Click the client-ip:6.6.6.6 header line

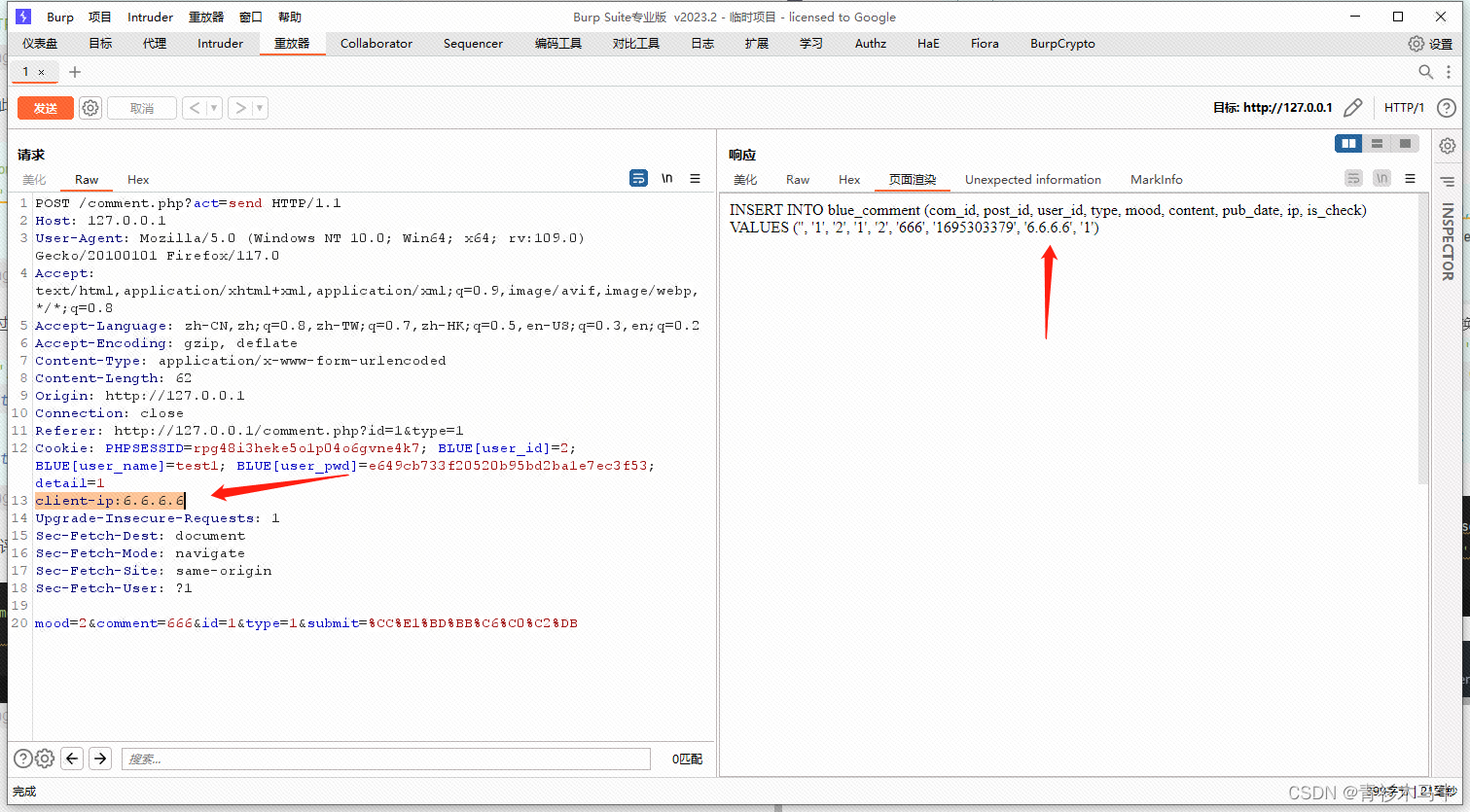110,501
